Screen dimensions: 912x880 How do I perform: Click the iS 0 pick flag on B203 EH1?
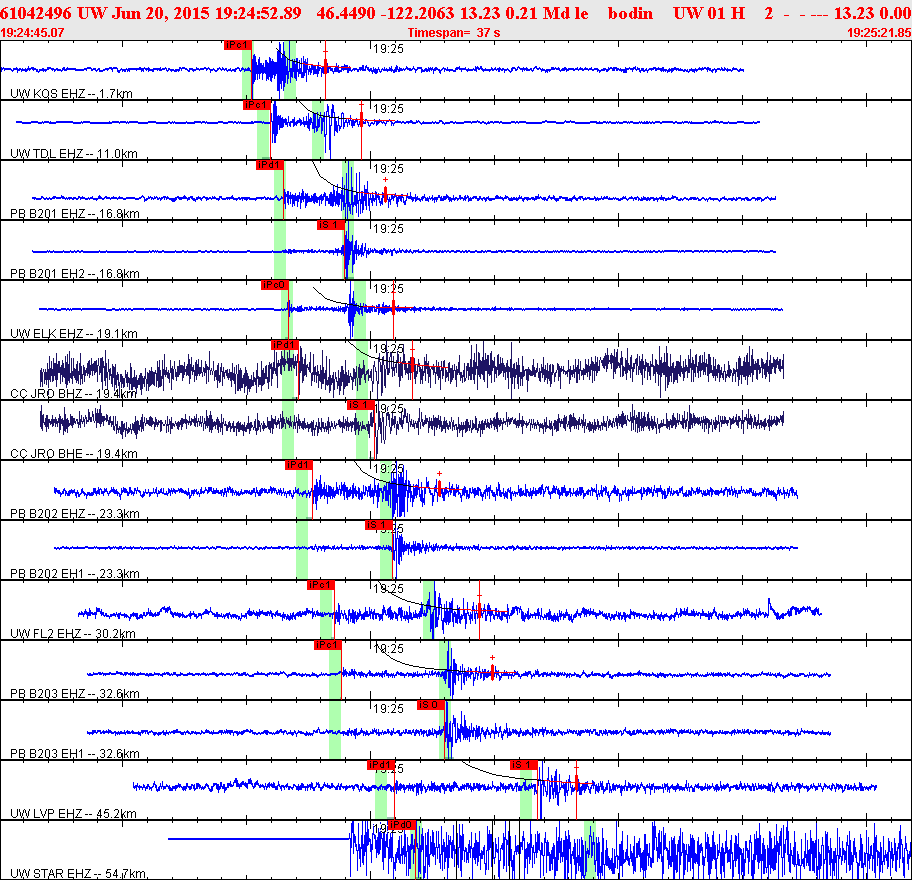pyautogui.click(x=431, y=705)
